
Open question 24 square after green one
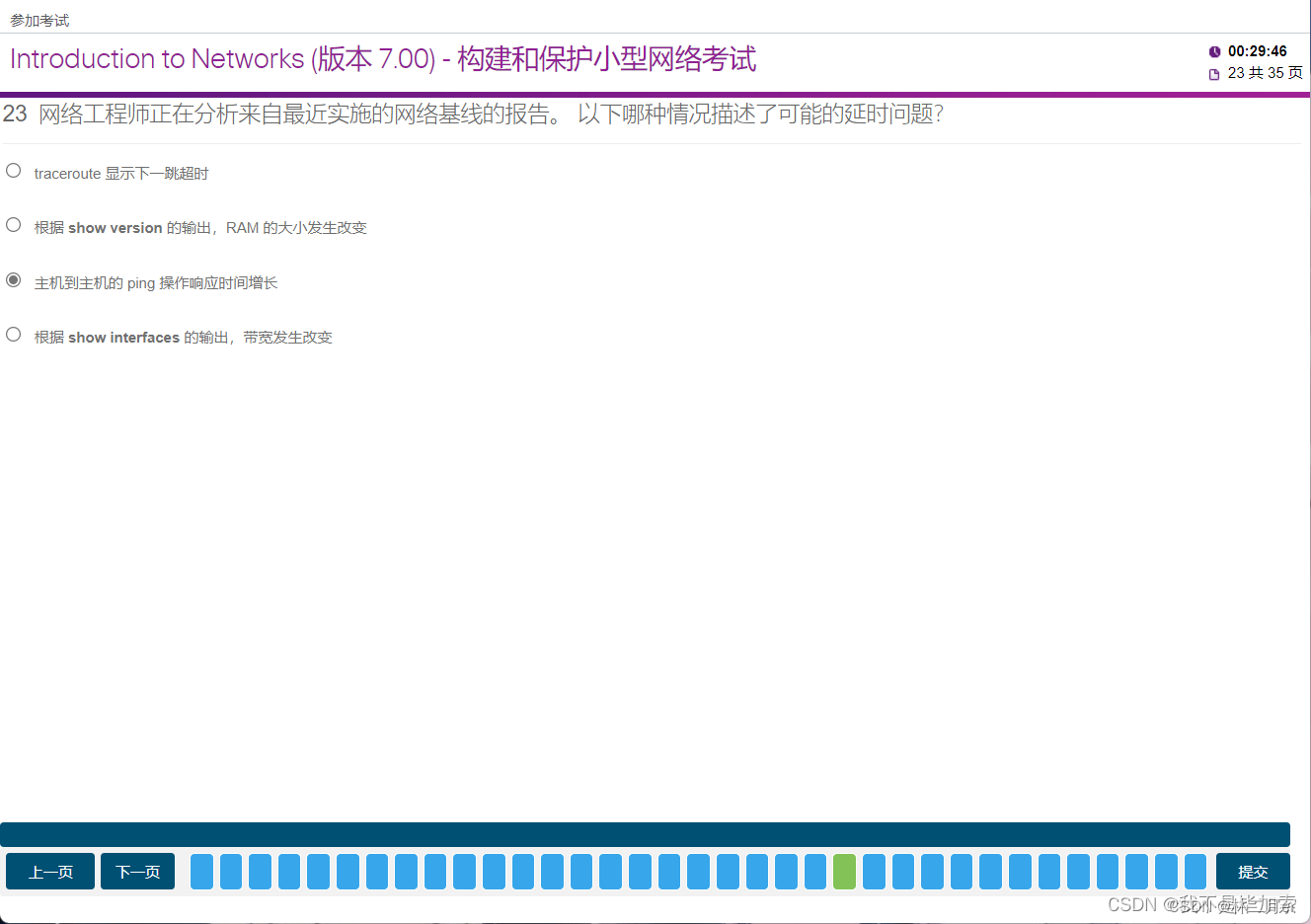tap(874, 872)
